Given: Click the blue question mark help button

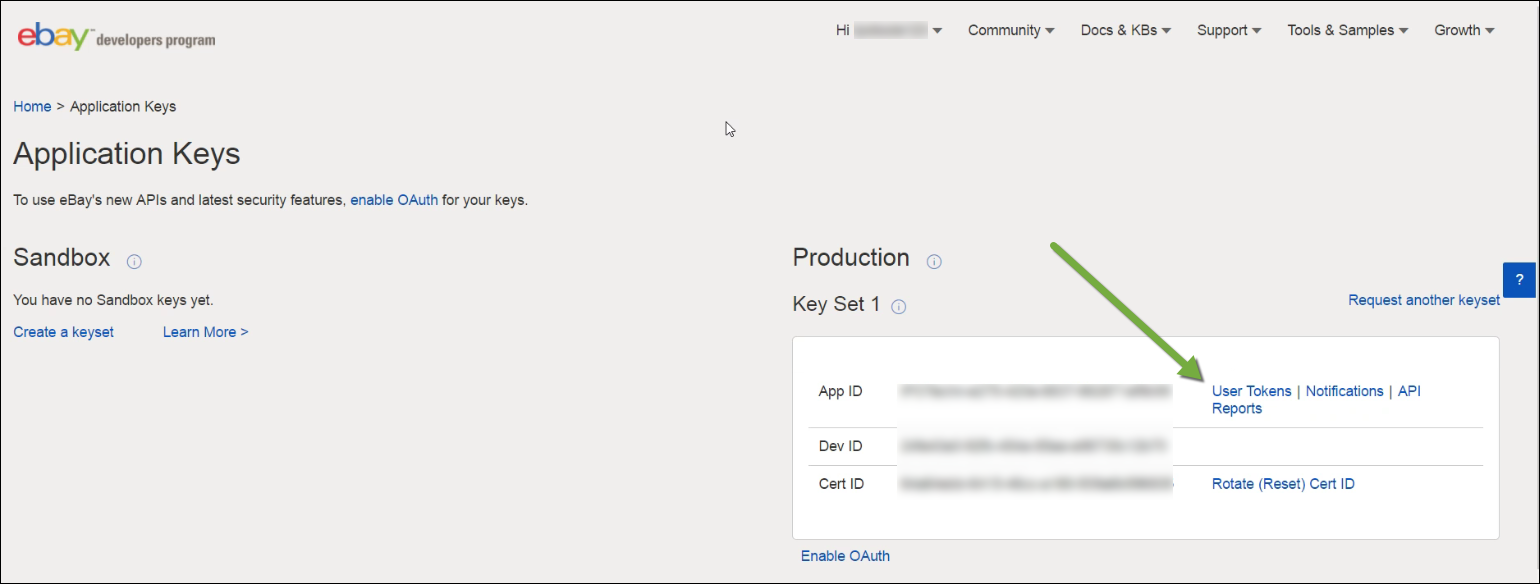Looking at the screenshot, I should (1519, 280).
